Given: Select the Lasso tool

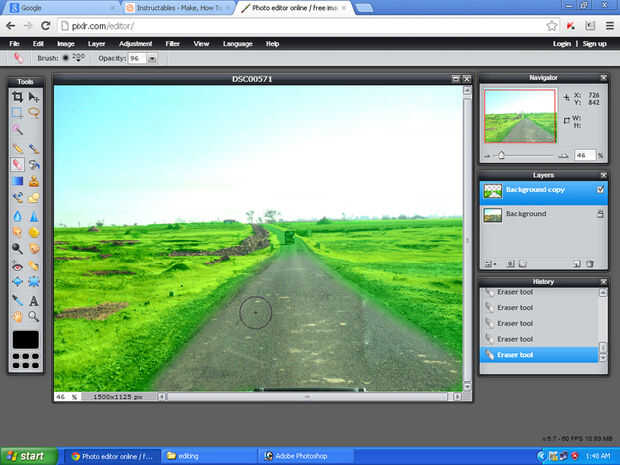Looking at the screenshot, I should point(34,113).
